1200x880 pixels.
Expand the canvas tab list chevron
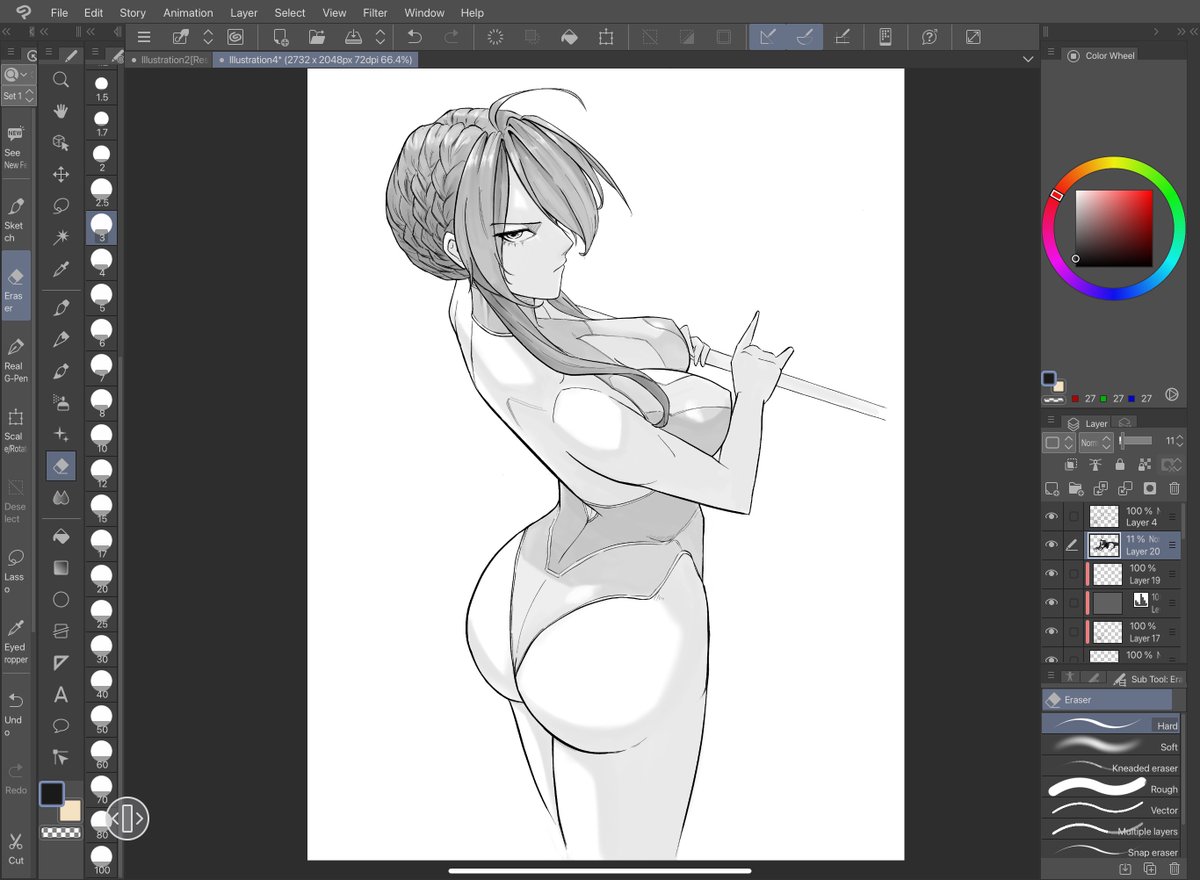(x=1028, y=60)
